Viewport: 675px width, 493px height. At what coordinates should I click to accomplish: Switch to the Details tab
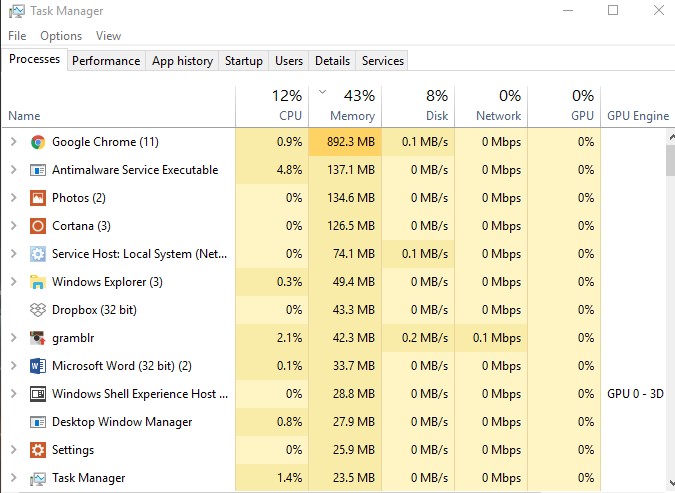pyautogui.click(x=332, y=61)
